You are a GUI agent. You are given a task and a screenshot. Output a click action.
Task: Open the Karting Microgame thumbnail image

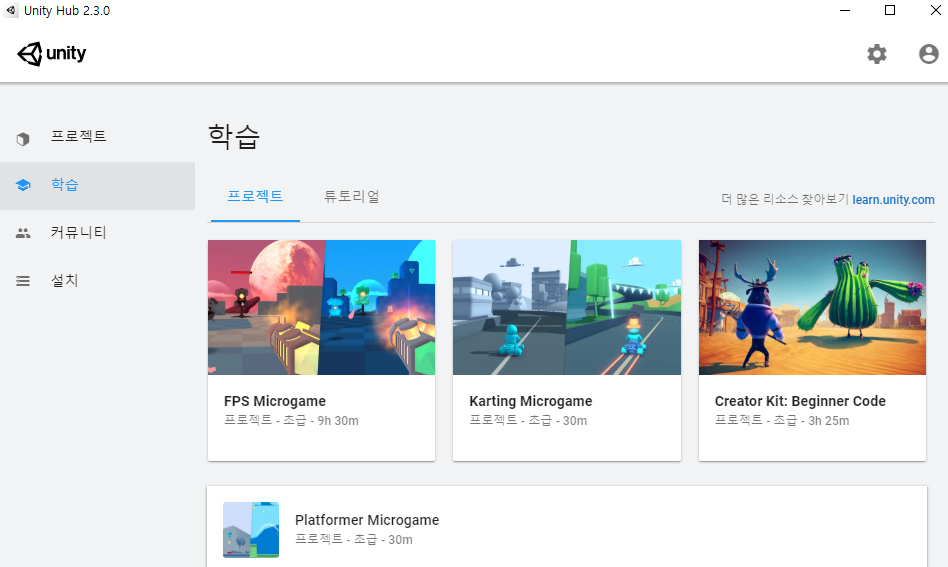click(567, 307)
